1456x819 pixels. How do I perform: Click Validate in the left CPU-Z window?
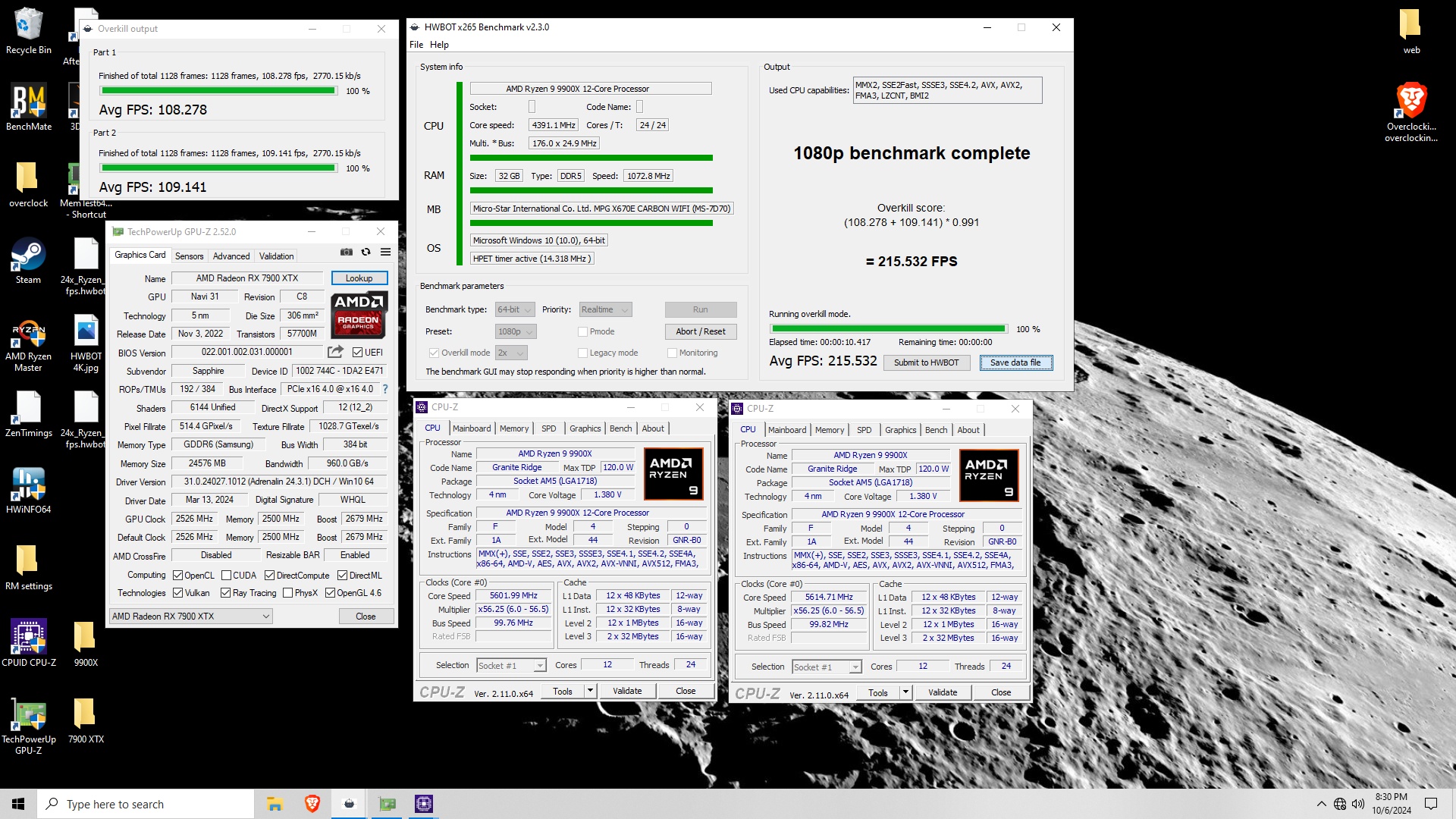(x=627, y=691)
